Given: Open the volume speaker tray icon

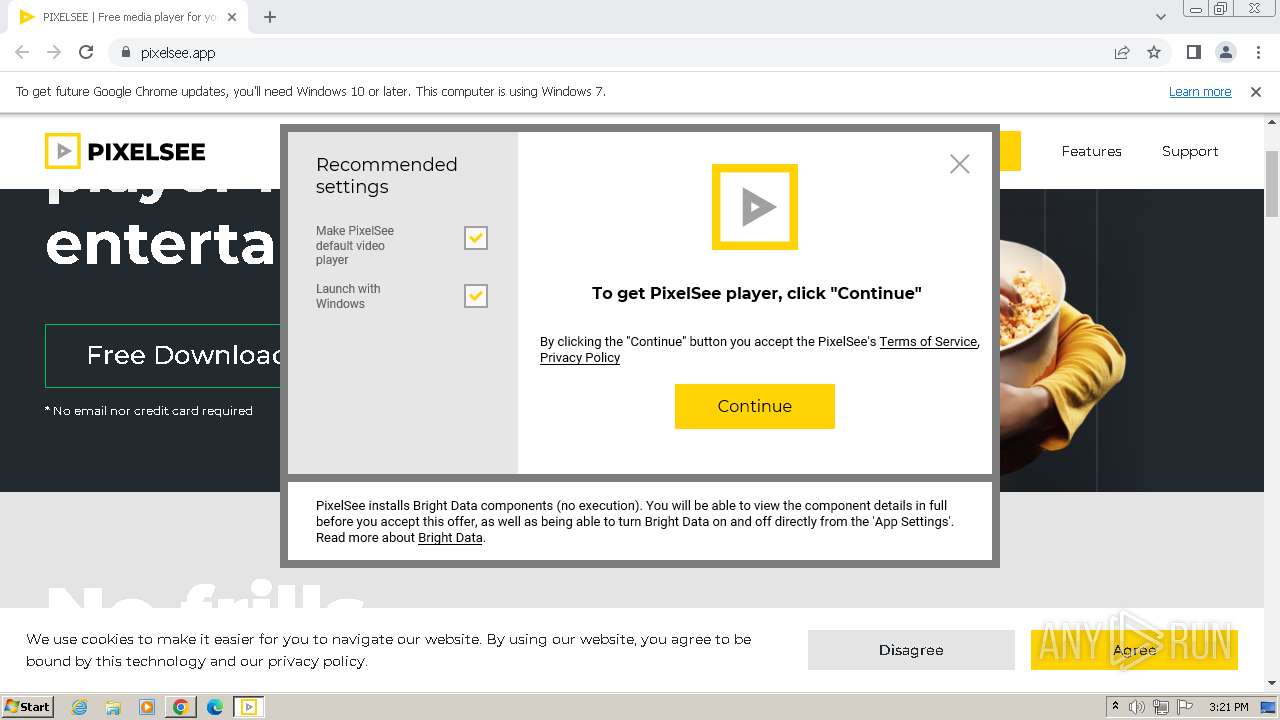Looking at the screenshot, I should point(1137,707).
